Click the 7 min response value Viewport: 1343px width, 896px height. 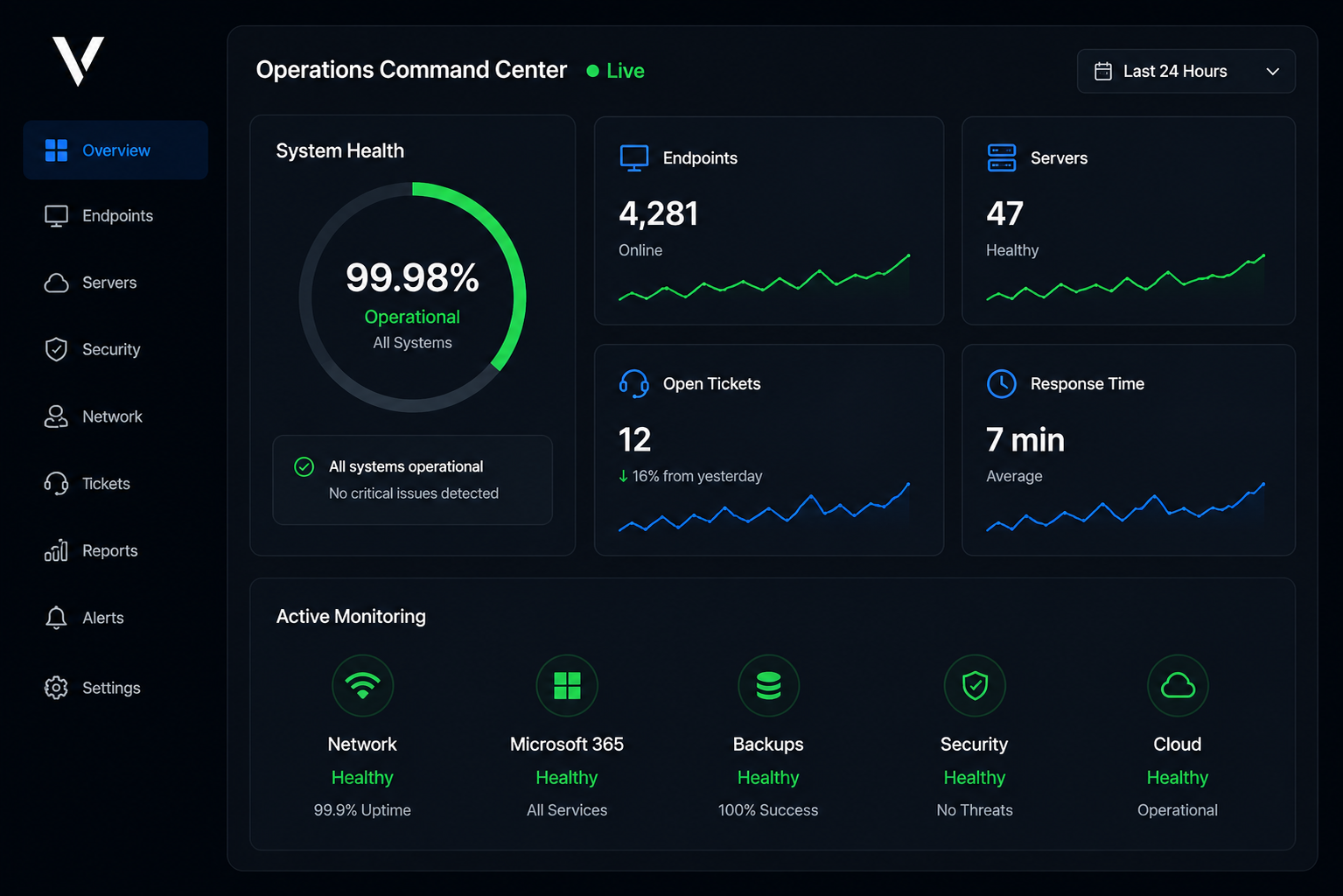1025,440
